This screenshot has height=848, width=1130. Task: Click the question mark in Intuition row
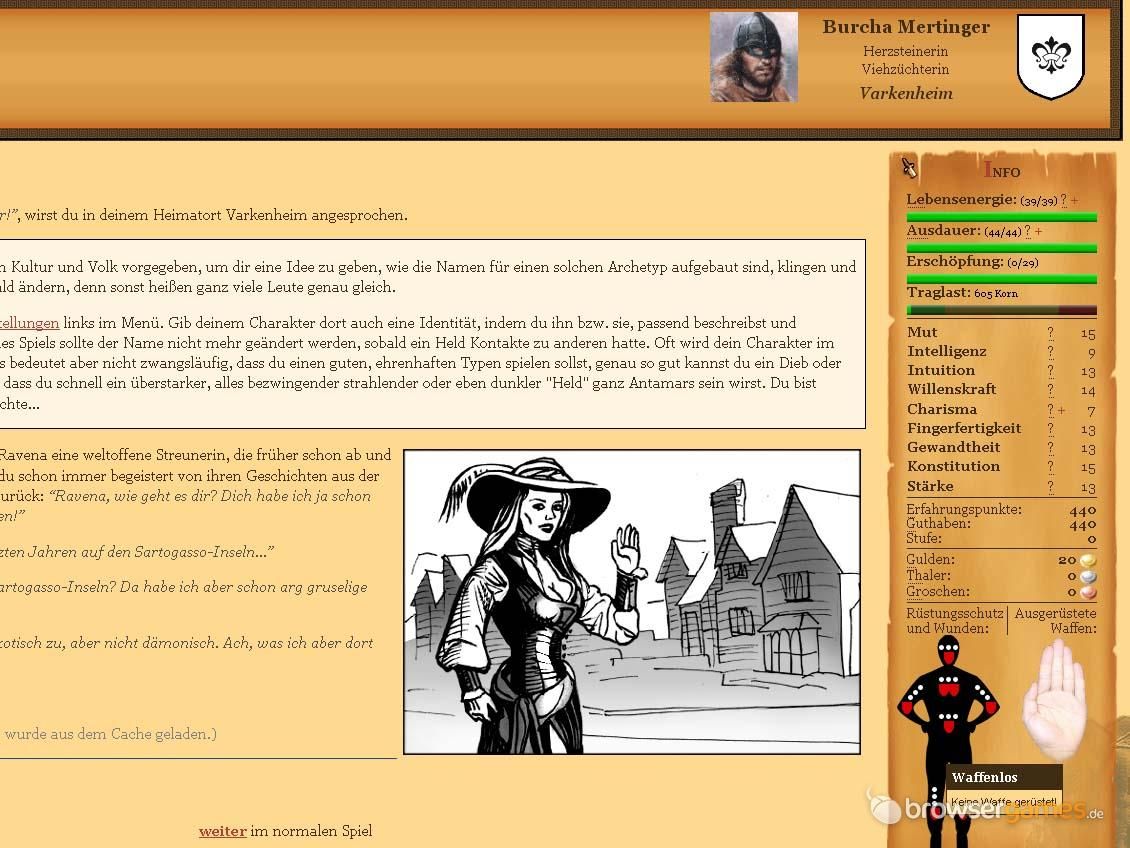(1051, 370)
